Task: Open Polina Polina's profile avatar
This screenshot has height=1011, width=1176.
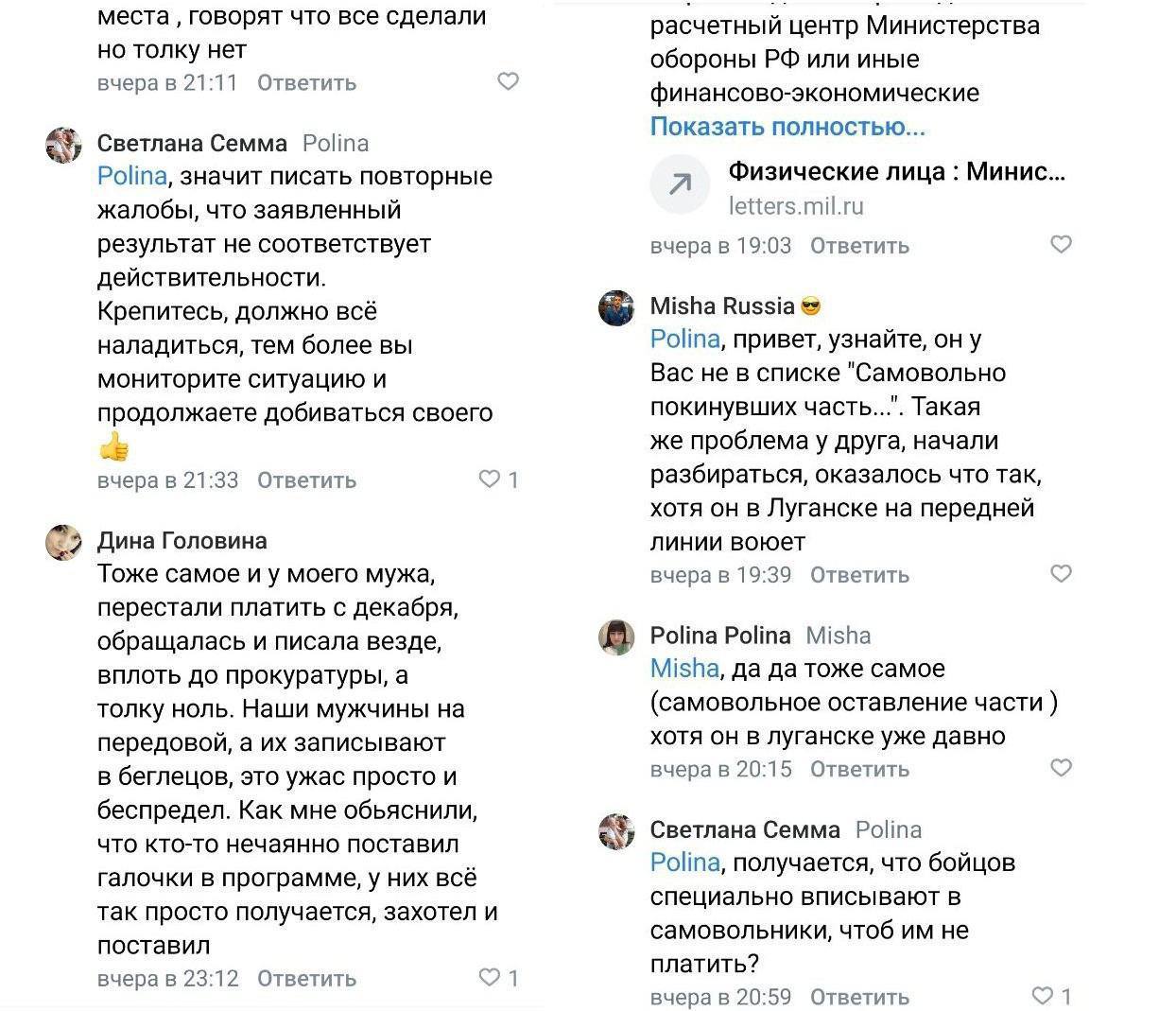Action: click(616, 637)
